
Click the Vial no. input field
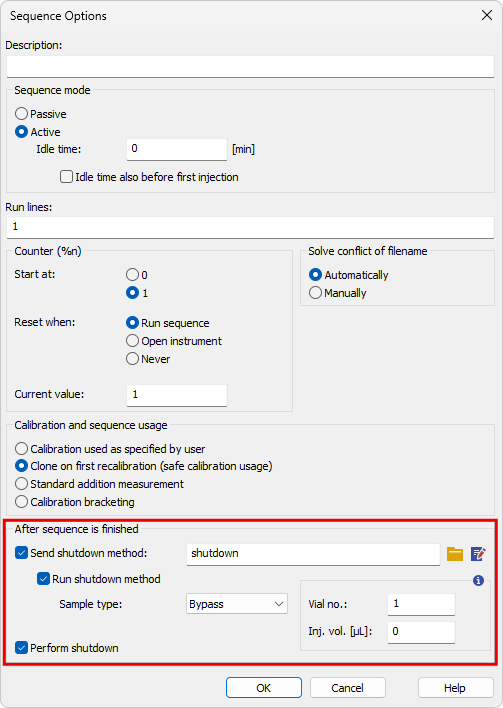(x=421, y=604)
